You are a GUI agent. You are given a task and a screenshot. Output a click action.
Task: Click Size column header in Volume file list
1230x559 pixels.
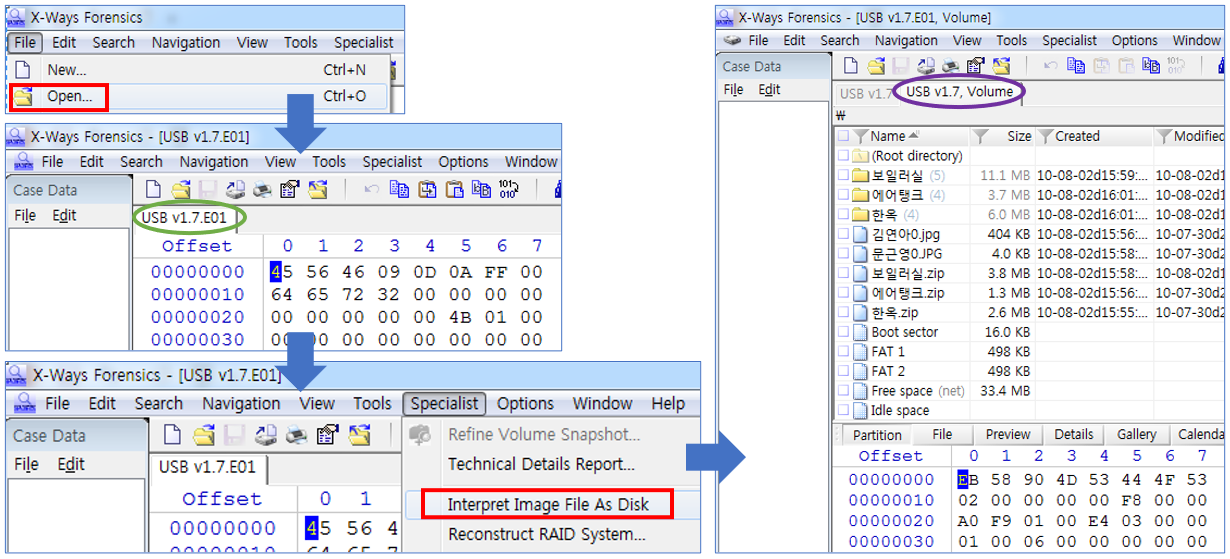pos(1003,136)
